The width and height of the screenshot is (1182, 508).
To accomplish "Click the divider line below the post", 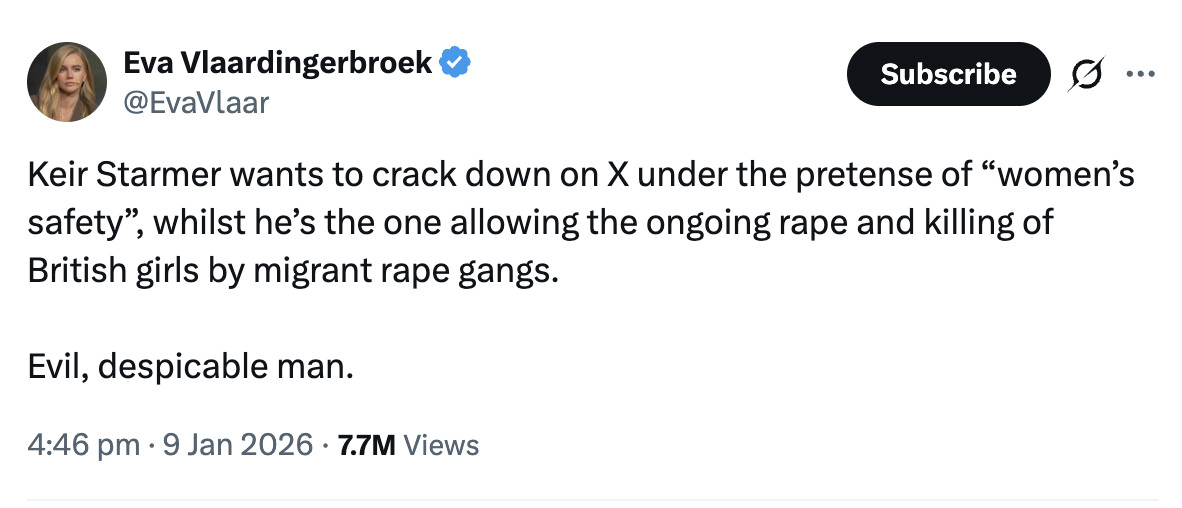I will click(591, 499).
